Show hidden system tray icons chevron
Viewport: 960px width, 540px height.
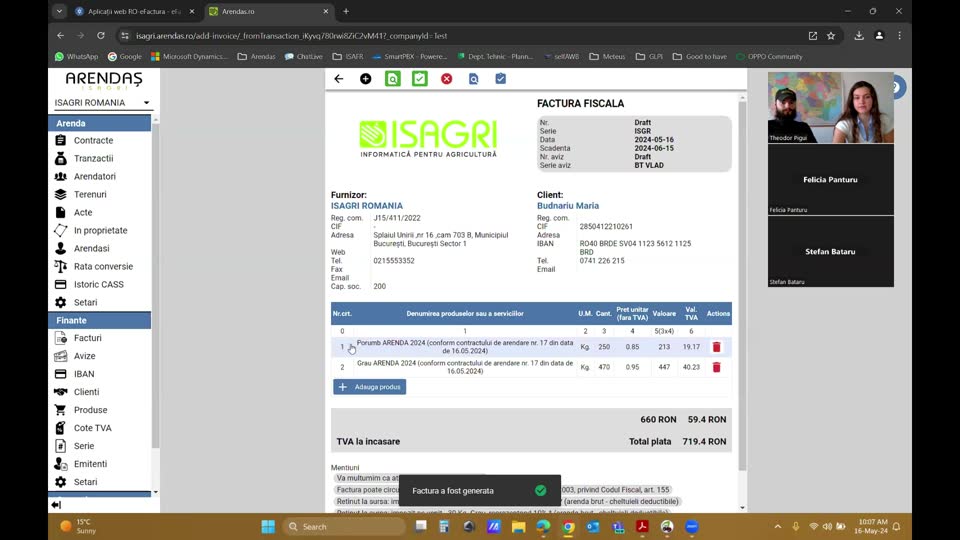click(778, 527)
